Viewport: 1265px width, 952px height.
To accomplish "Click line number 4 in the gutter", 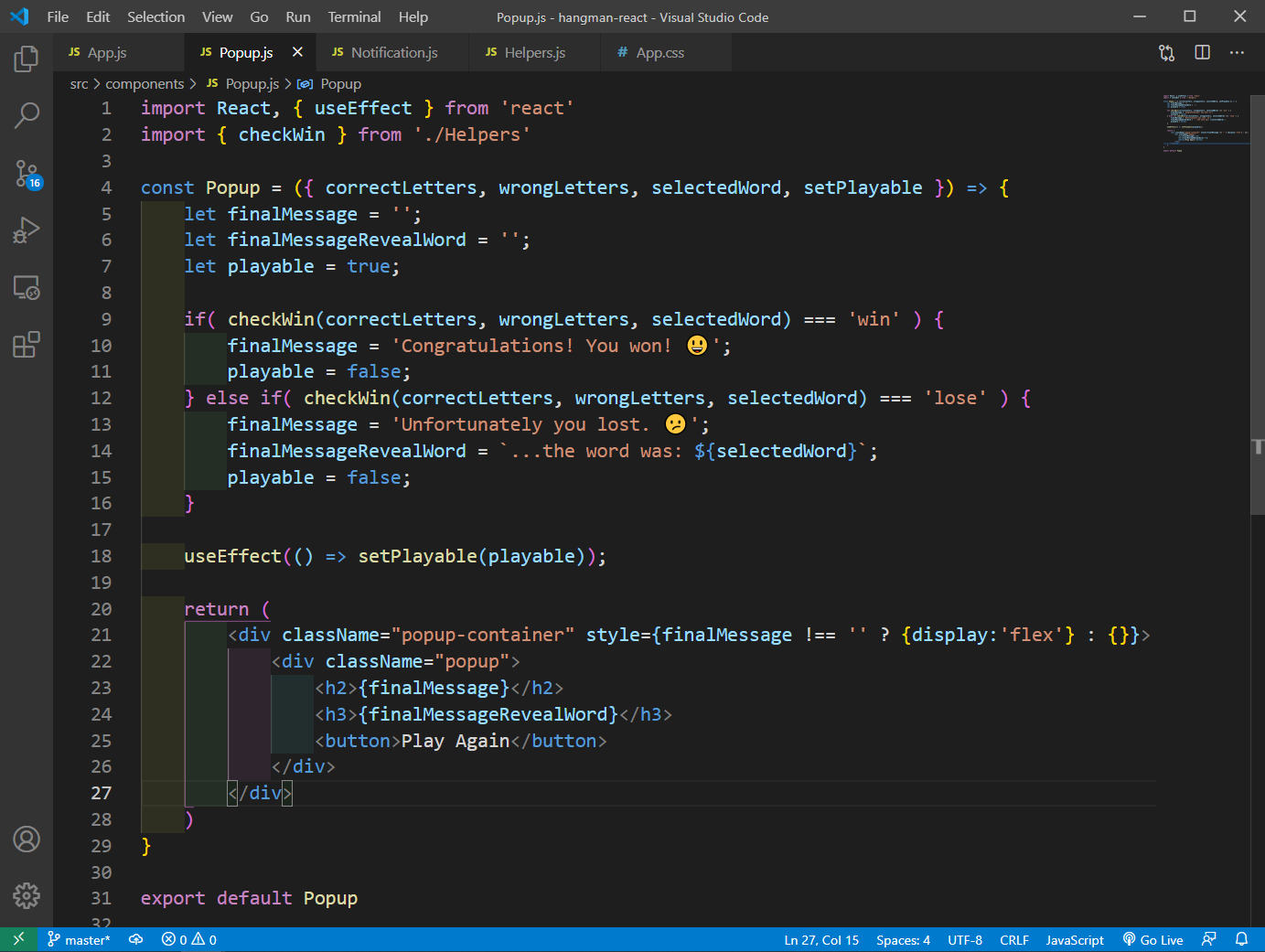I will 106,187.
